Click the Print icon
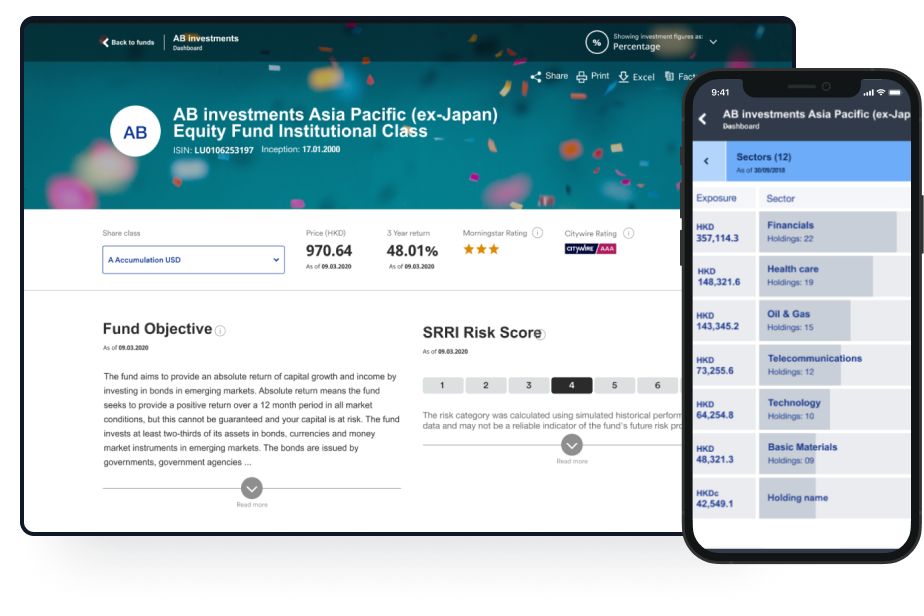The image size is (924, 616). tap(582, 76)
